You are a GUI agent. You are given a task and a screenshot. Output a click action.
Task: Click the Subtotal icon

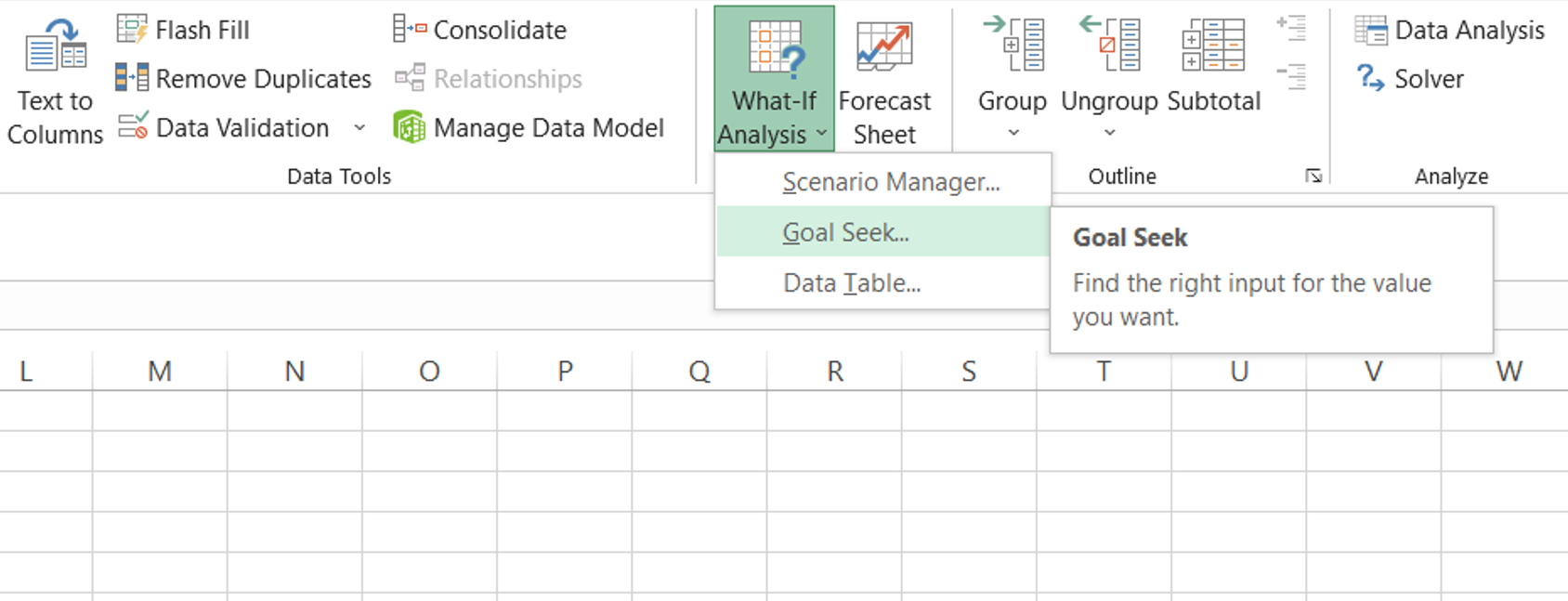click(1213, 46)
